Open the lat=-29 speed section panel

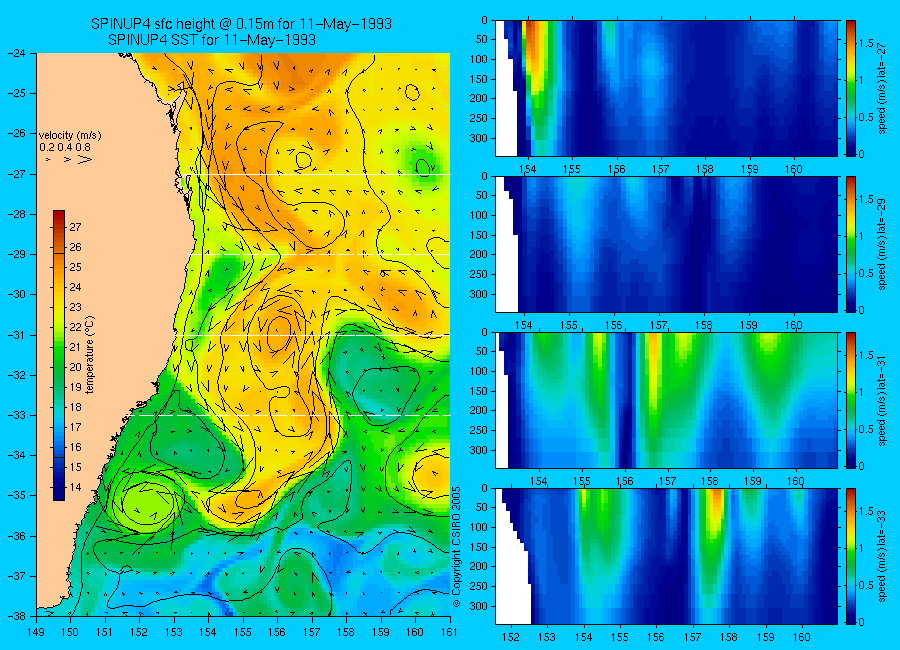coord(666,244)
